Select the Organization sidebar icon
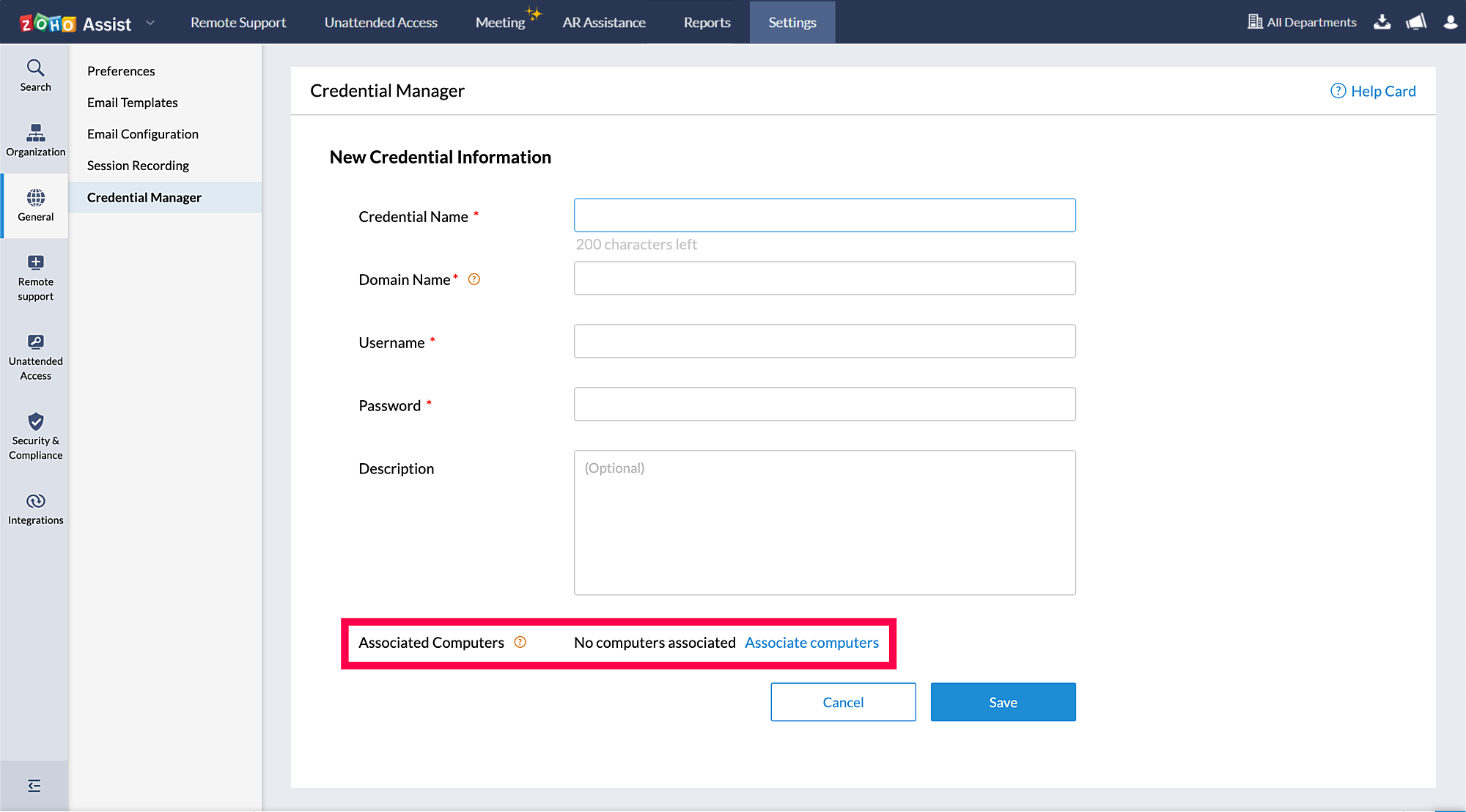 coord(35,140)
